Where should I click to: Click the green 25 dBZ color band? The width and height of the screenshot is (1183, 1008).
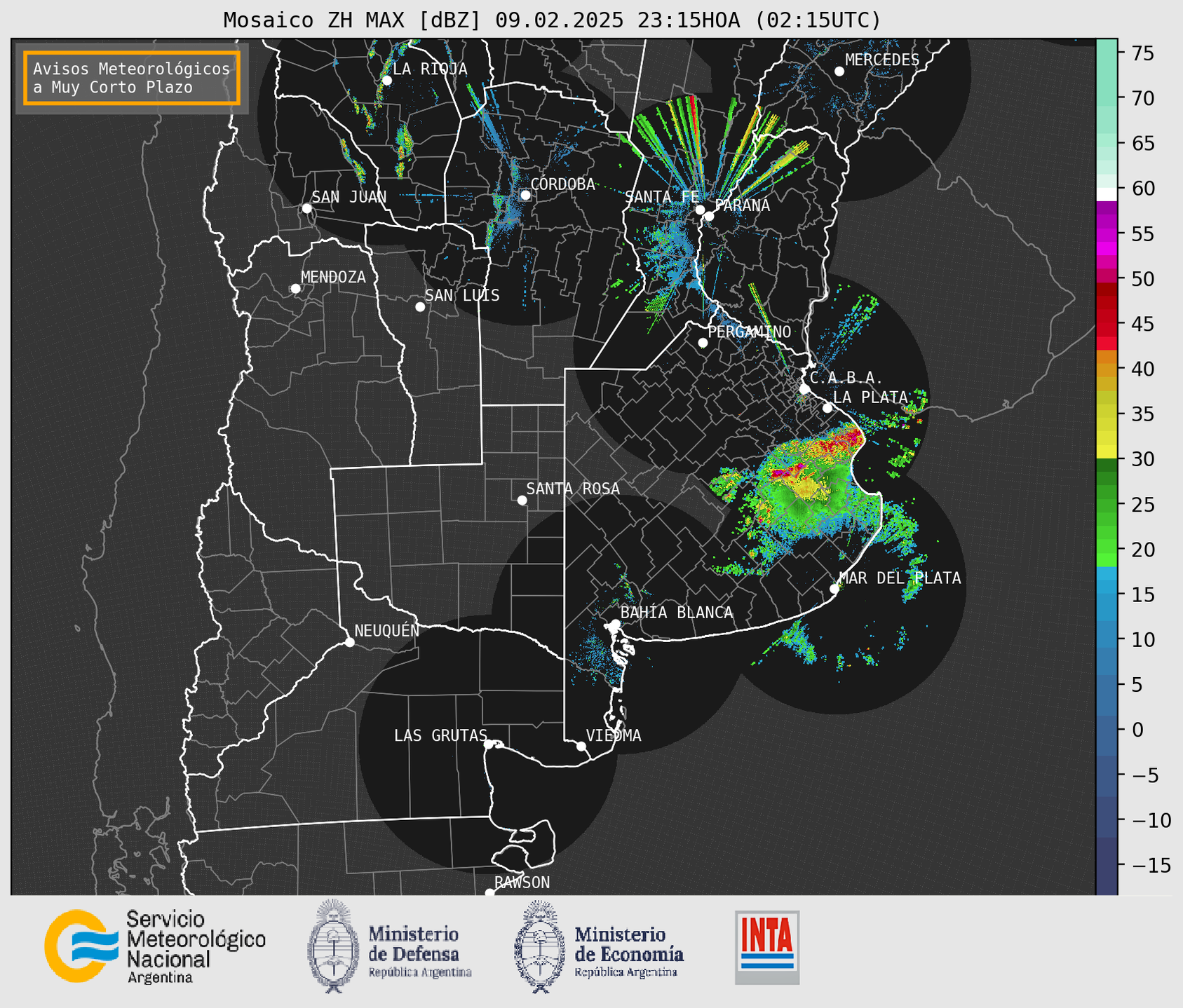pyautogui.click(x=1107, y=504)
